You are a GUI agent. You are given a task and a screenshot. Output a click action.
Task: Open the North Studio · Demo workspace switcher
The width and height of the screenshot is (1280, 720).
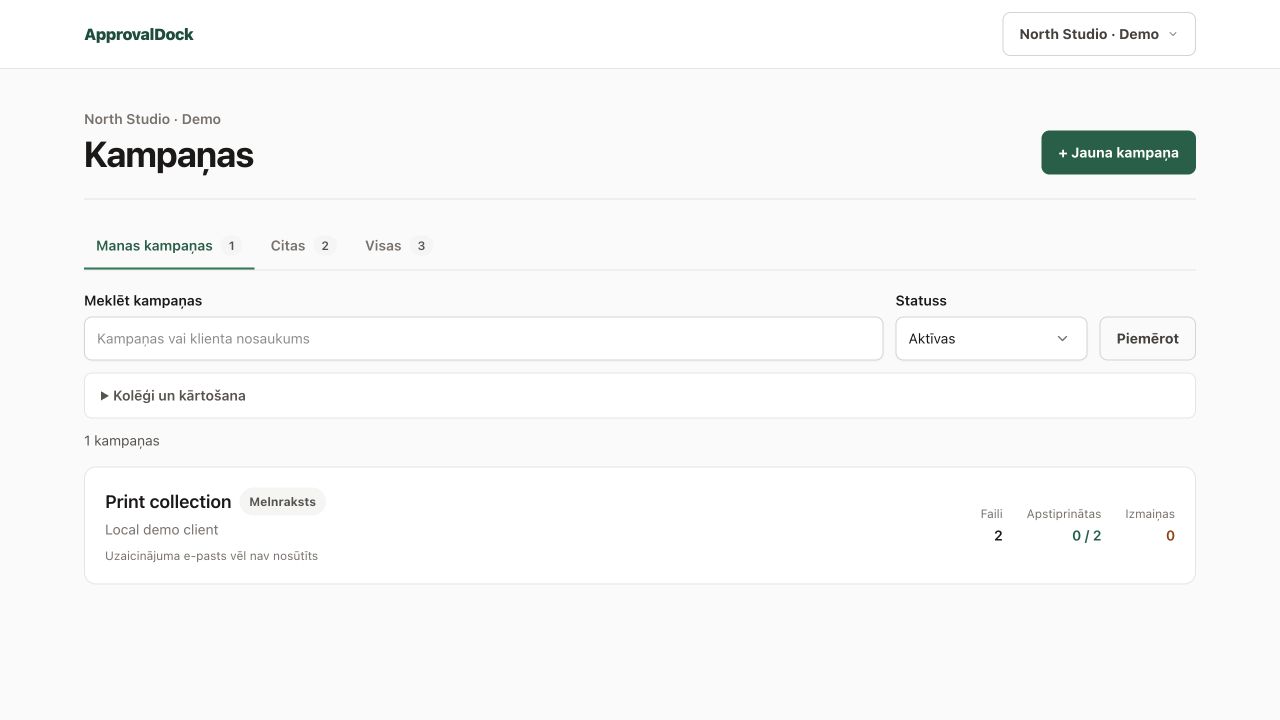pos(1099,34)
